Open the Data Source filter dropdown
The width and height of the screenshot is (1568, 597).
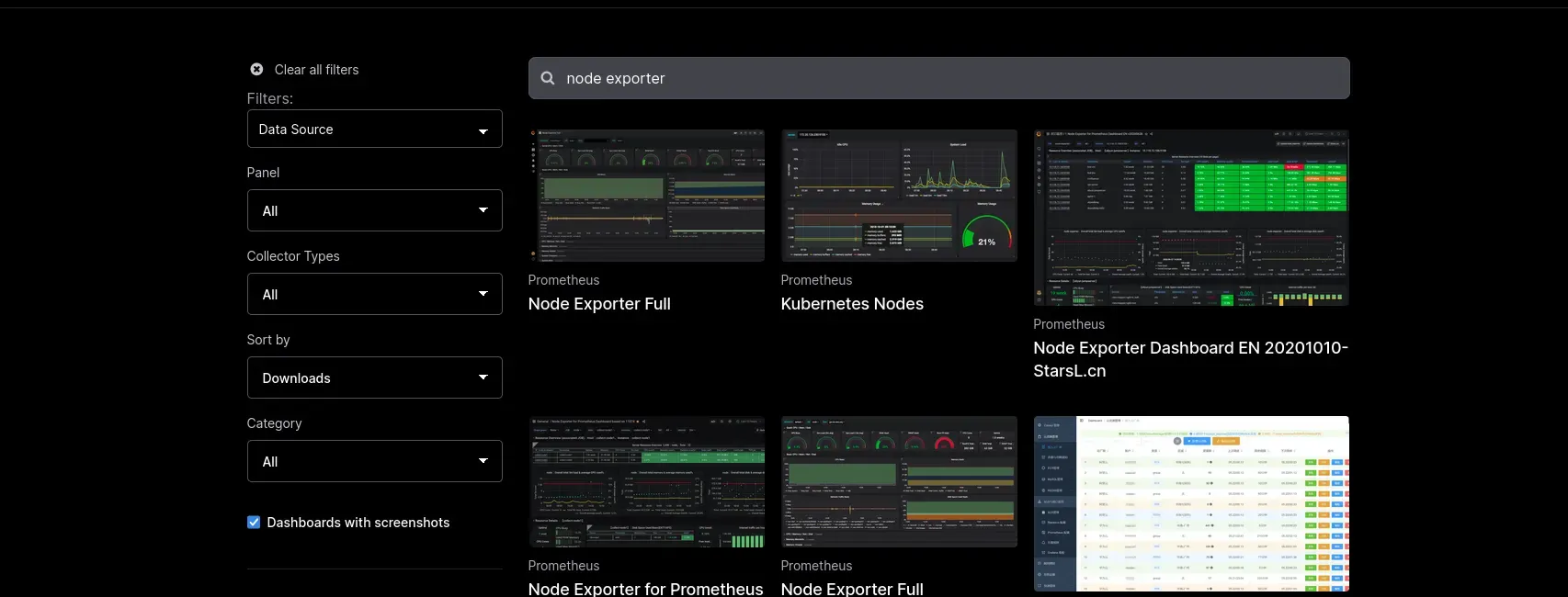[x=374, y=129]
